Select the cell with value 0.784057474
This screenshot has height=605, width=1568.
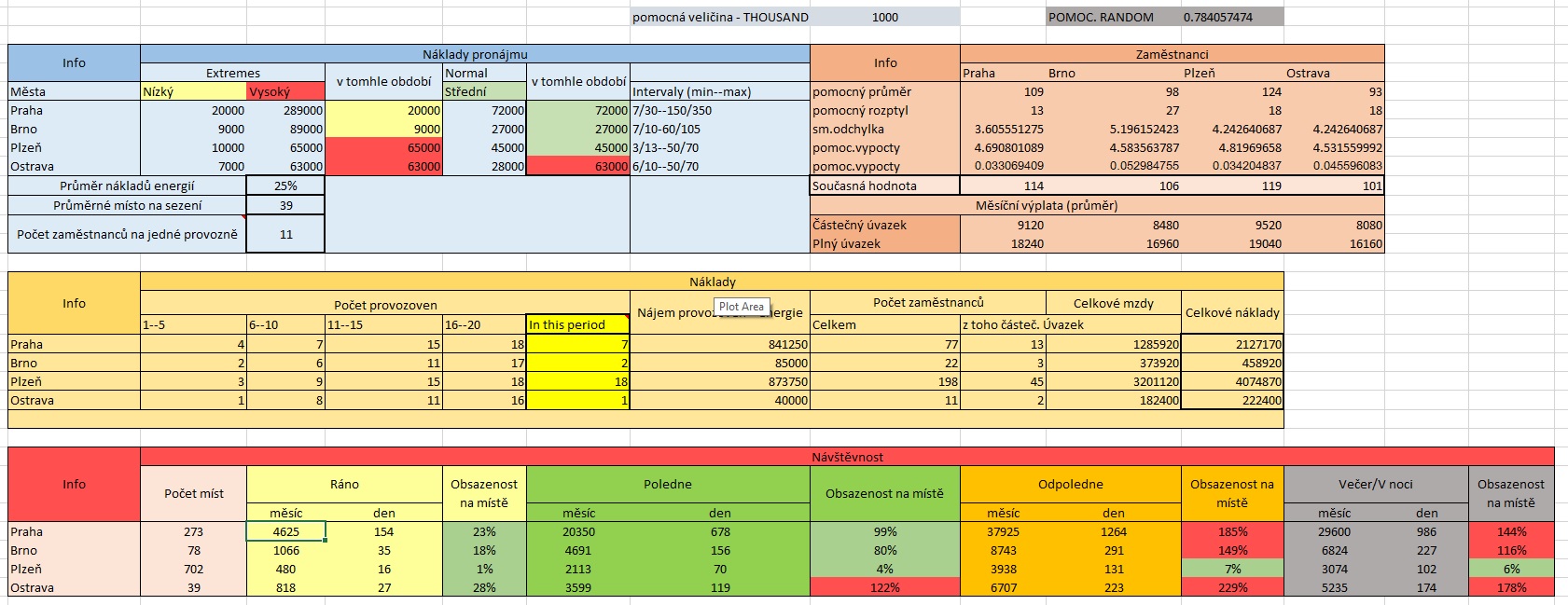1218,17
